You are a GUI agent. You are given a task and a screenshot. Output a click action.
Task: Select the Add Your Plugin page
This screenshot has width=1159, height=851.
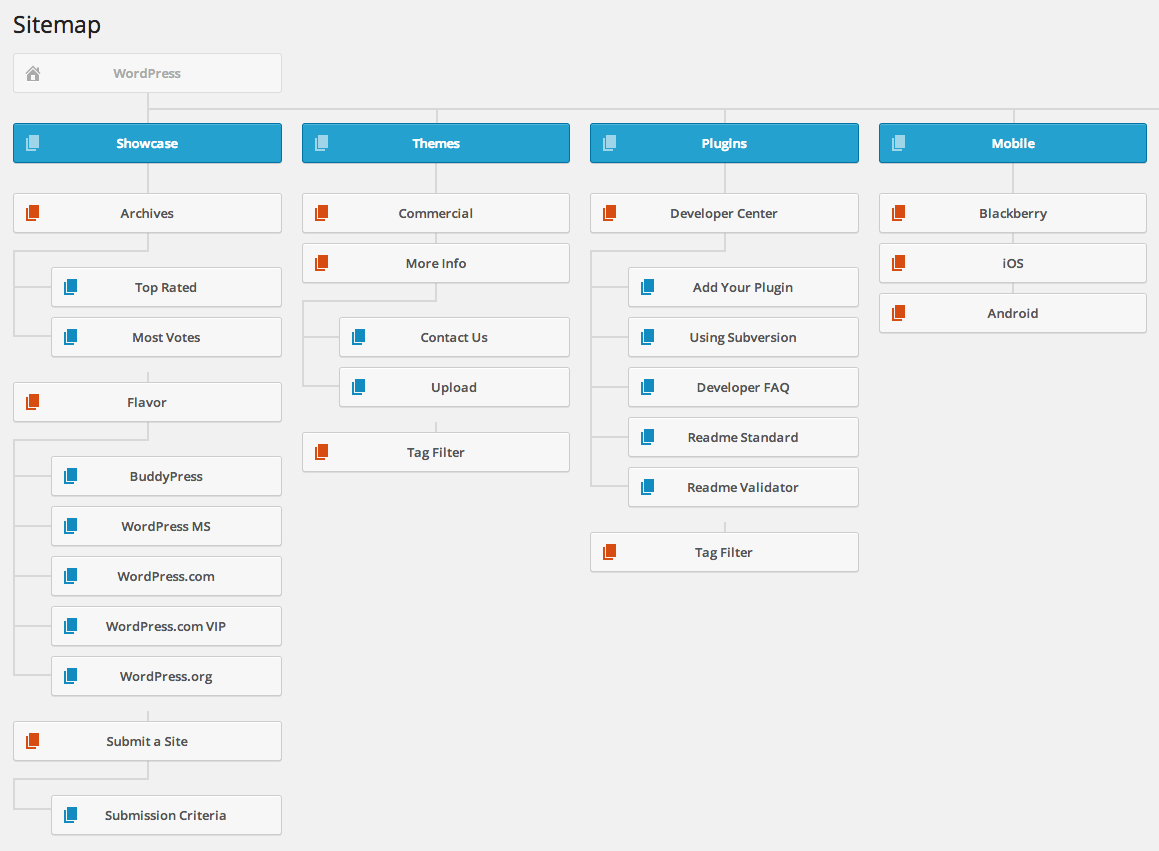coord(744,287)
